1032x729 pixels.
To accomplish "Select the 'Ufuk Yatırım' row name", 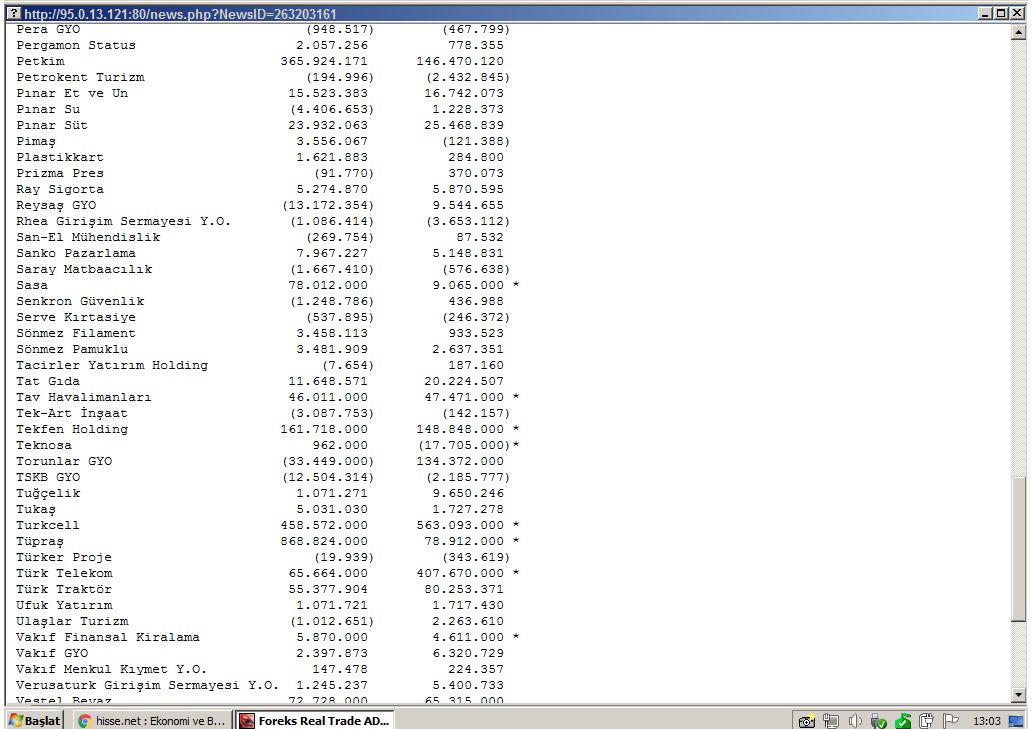I will (64, 605).
